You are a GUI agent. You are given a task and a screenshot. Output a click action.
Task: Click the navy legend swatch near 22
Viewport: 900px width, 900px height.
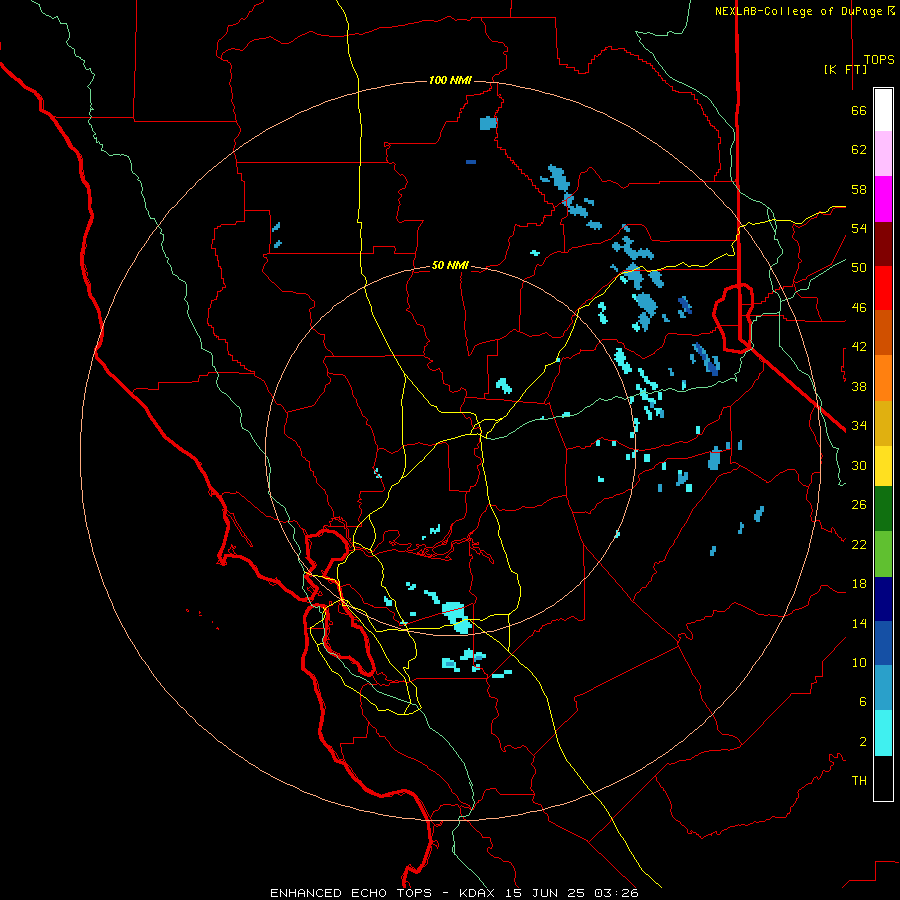883,599
